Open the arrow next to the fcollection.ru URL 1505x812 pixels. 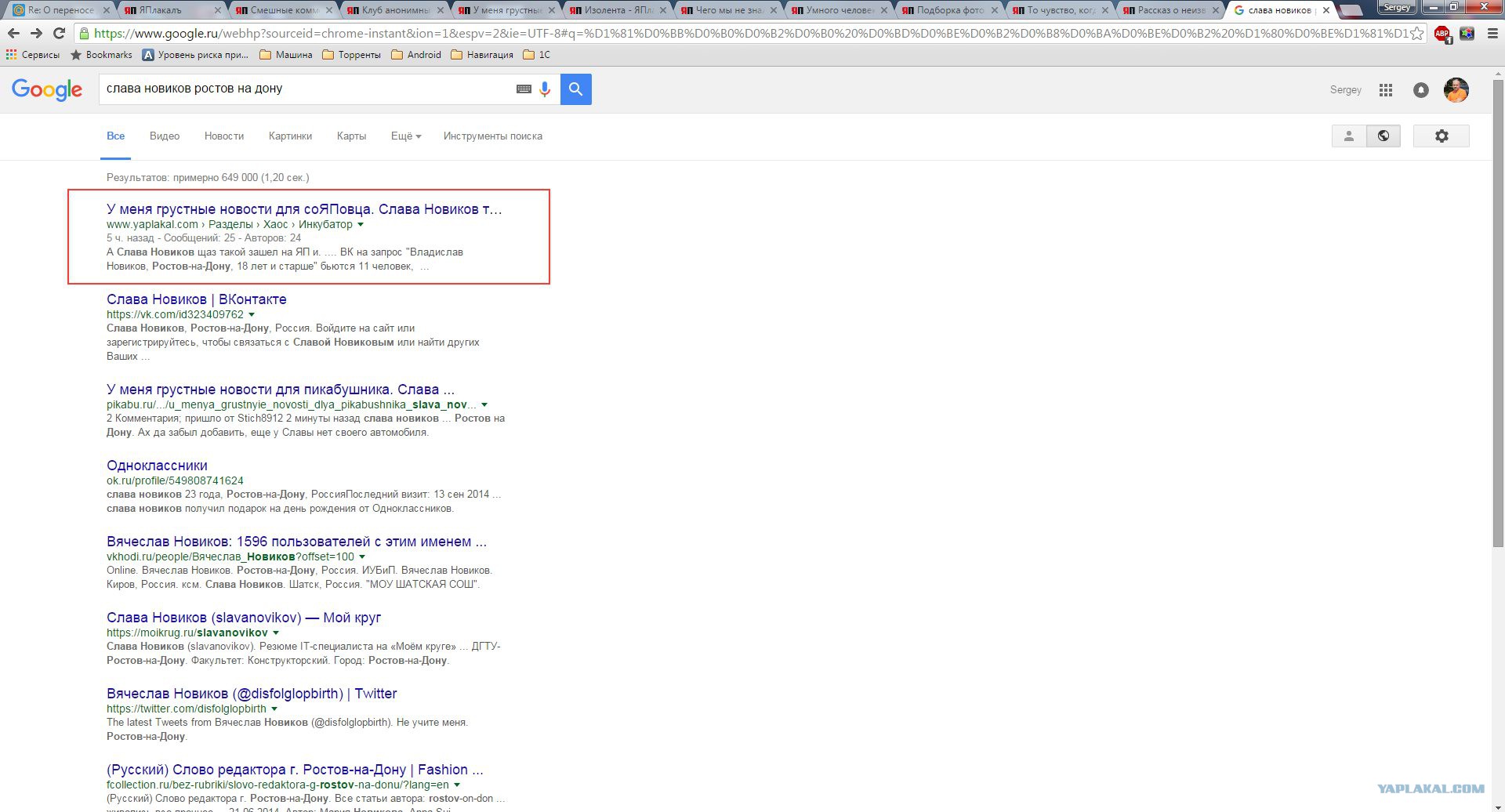pos(457,785)
